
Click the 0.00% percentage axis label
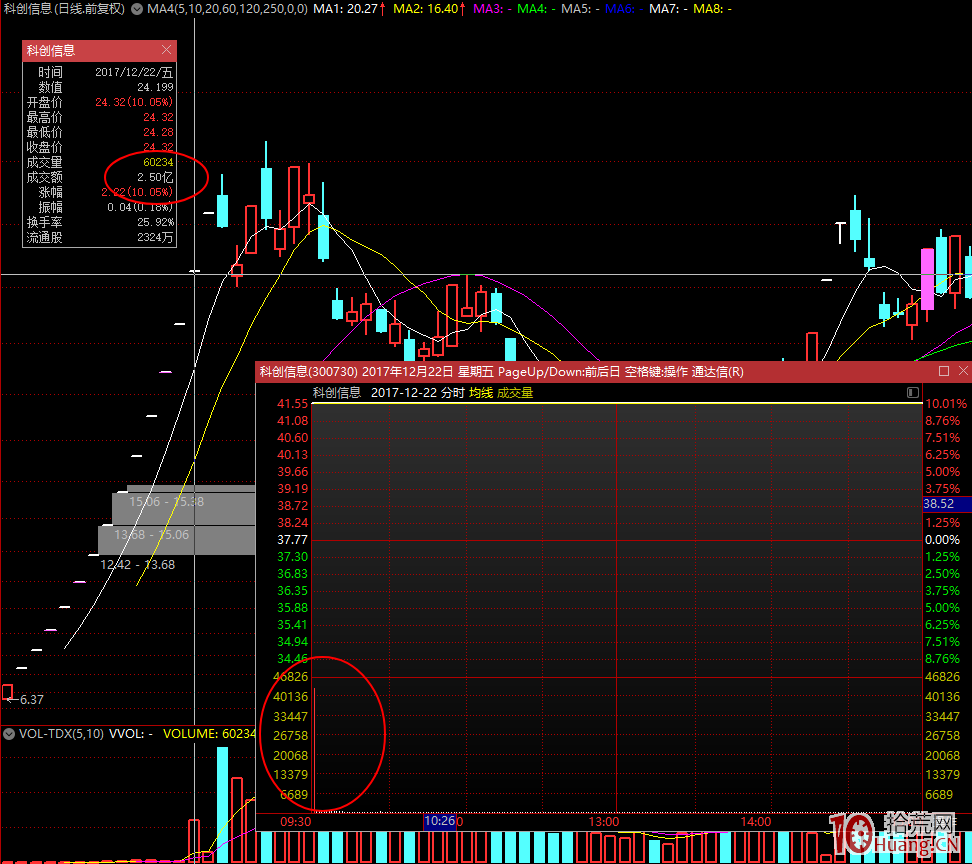pyautogui.click(x=942, y=540)
